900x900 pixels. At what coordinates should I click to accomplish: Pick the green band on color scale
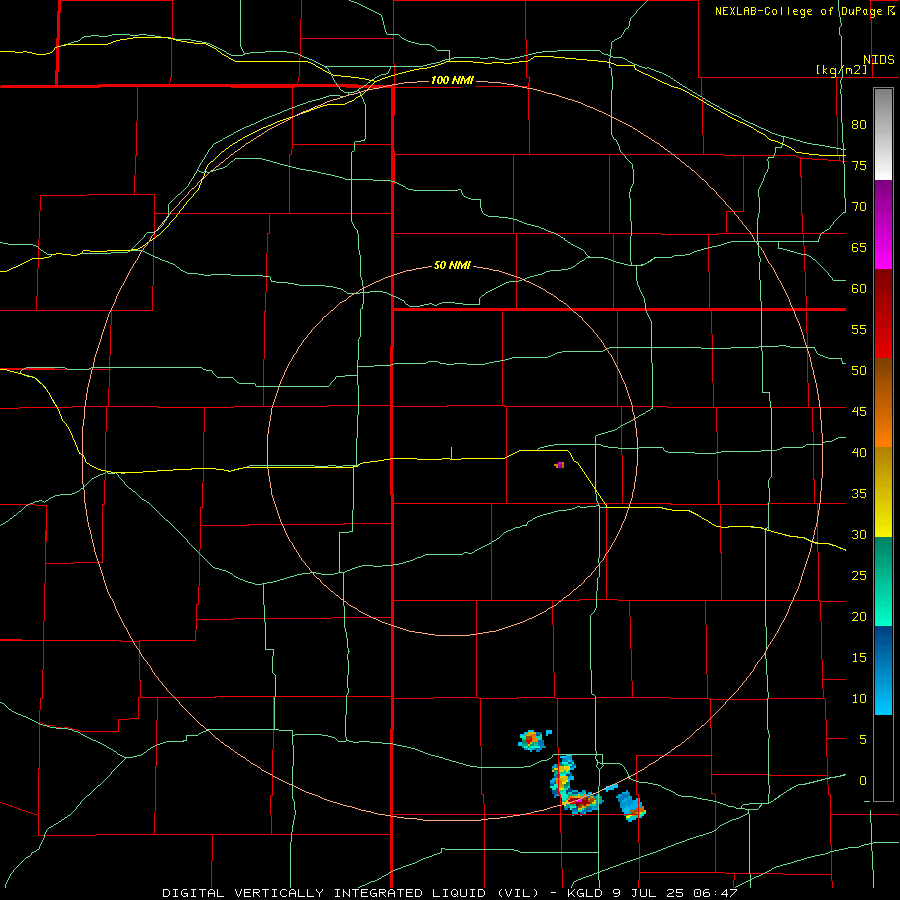click(x=883, y=581)
